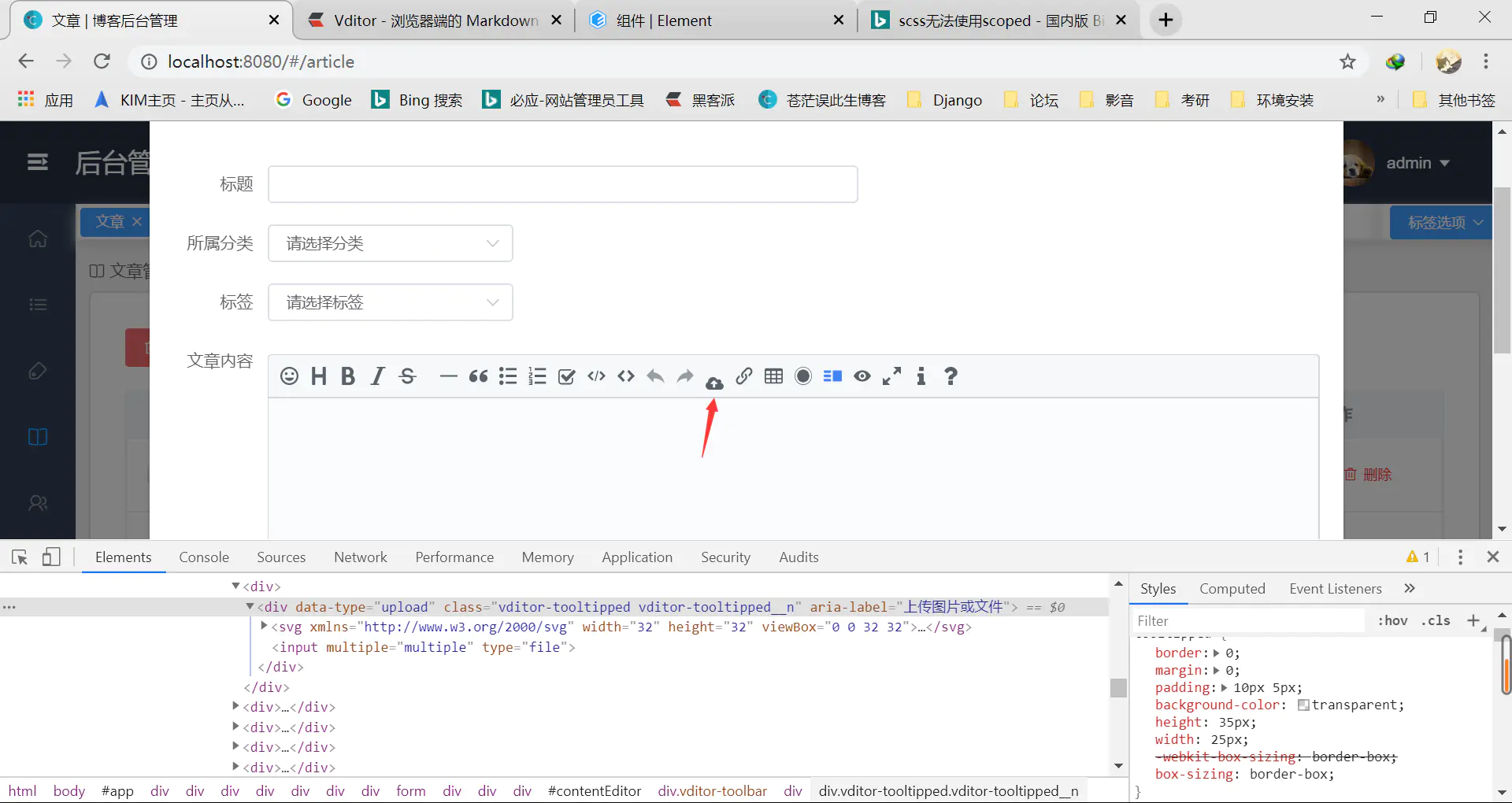This screenshot has height=803, width=1512.
Task: Open the Computed styles tab
Action: pyautogui.click(x=1232, y=589)
